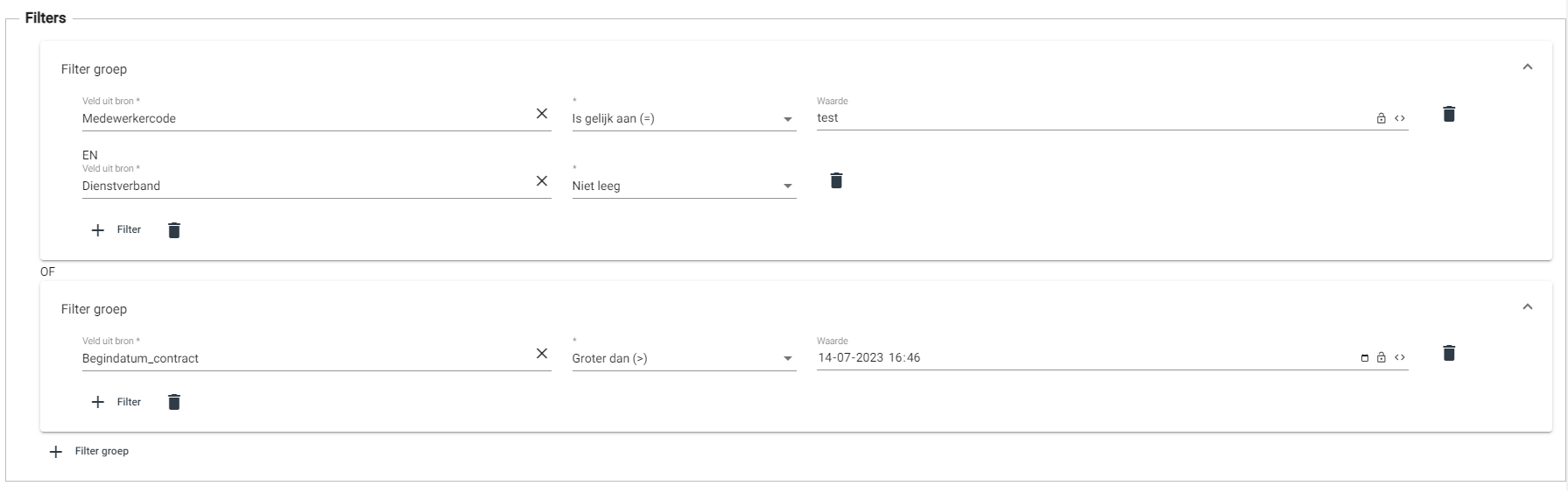Add a filter to the first group
The width and height of the screenshot is (1568, 493).
coord(116,230)
